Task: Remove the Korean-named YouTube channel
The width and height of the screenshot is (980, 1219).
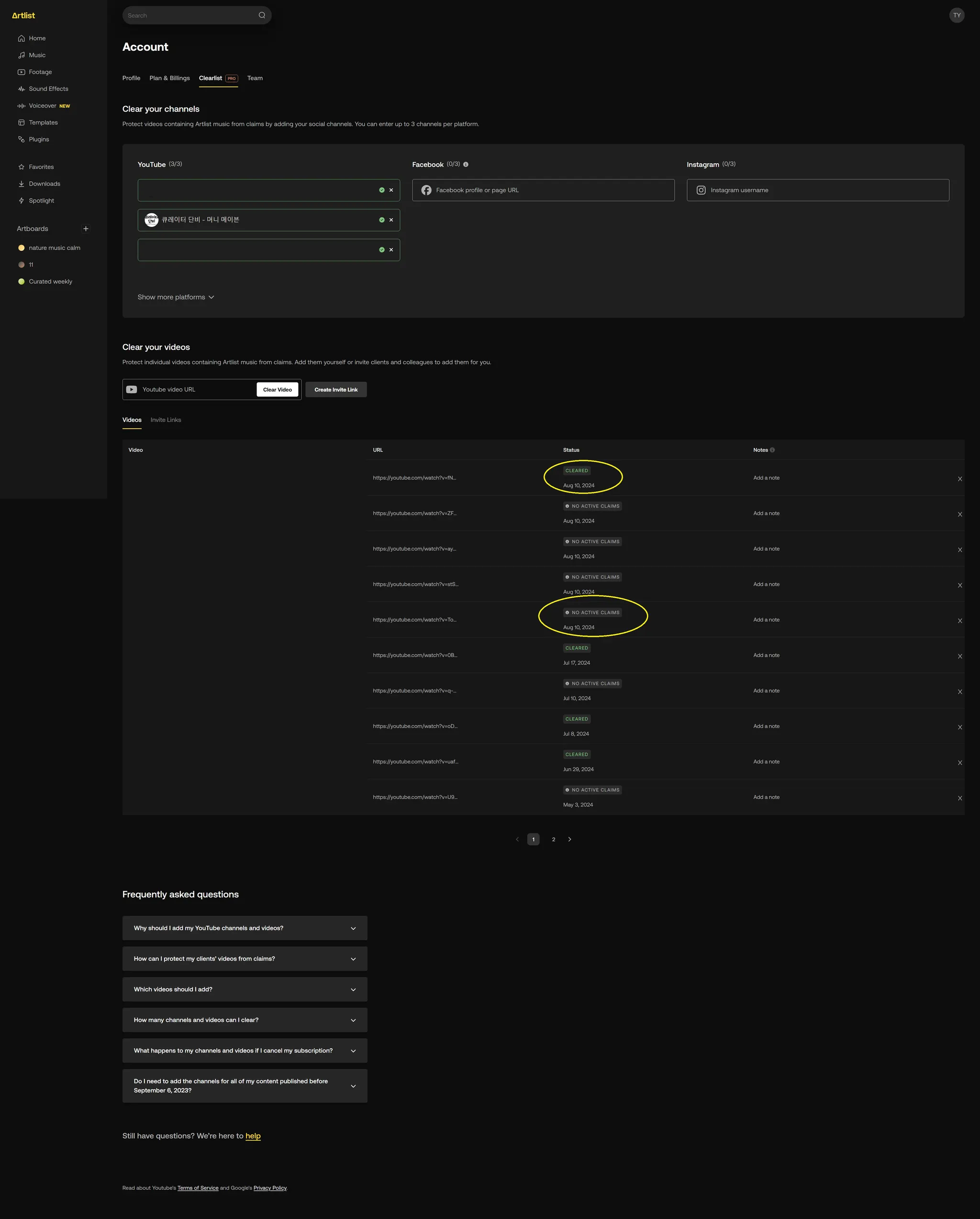Action: click(x=391, y=220)
